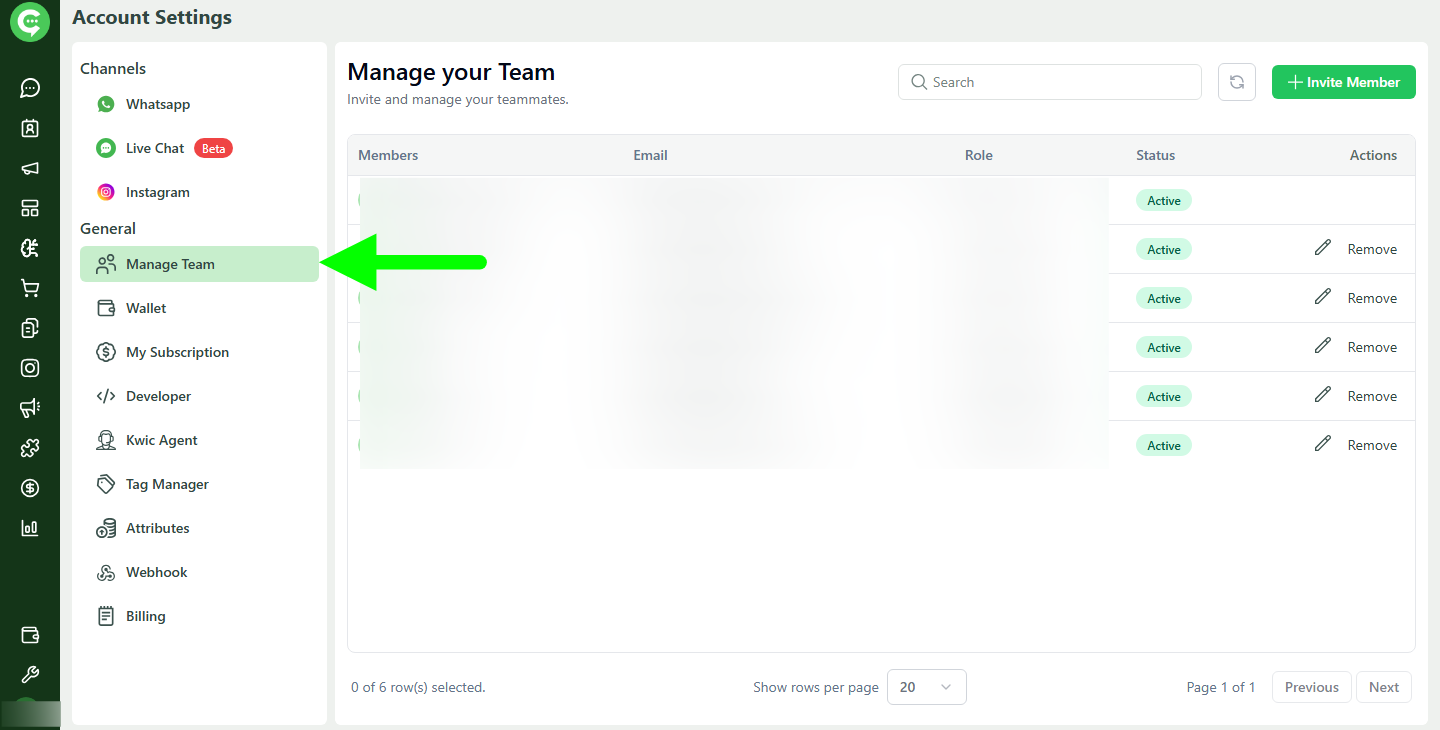
Task: Open the analytics bar chart icon
Action: 30,528
